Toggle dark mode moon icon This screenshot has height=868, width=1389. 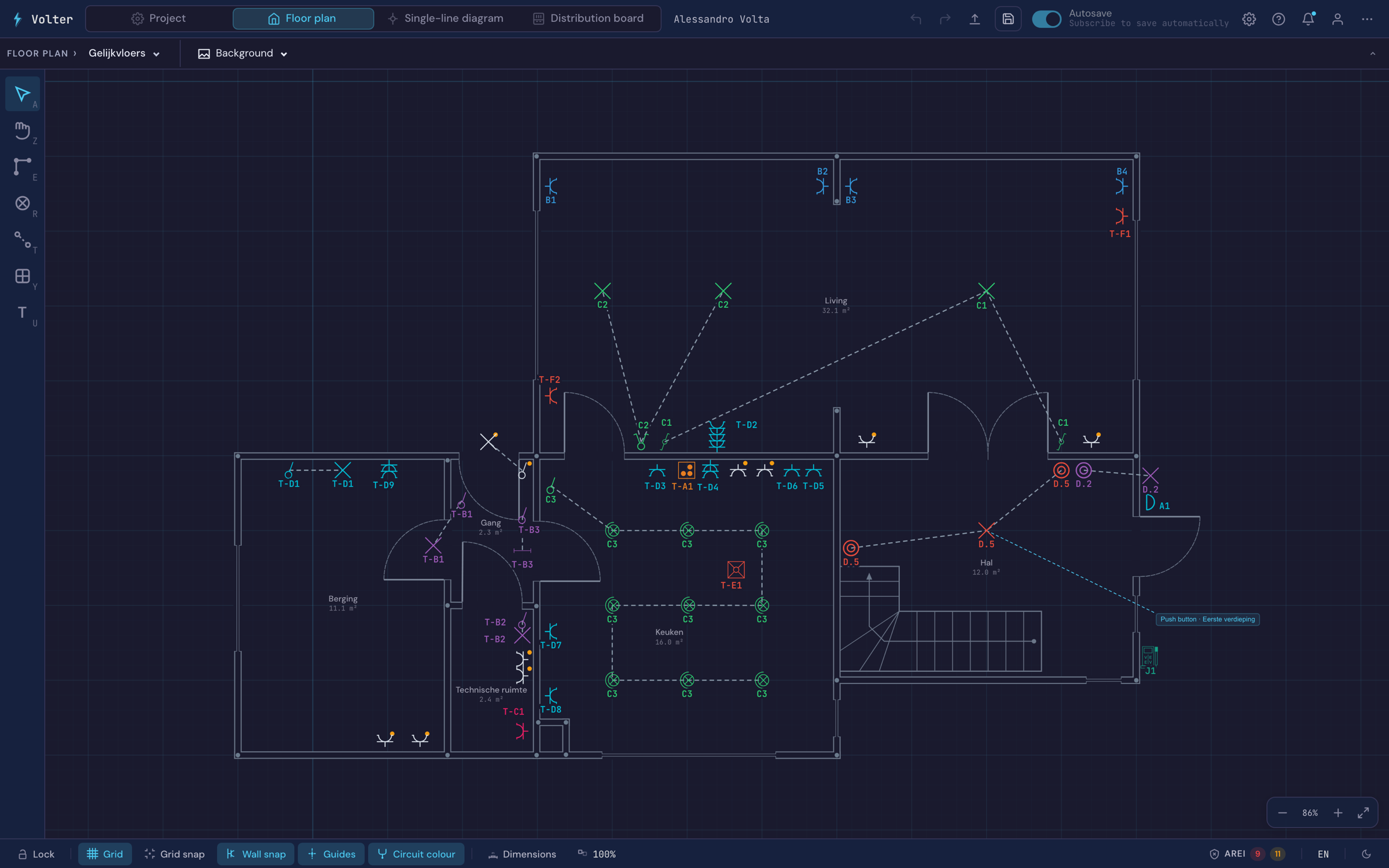pos(1366,854)
